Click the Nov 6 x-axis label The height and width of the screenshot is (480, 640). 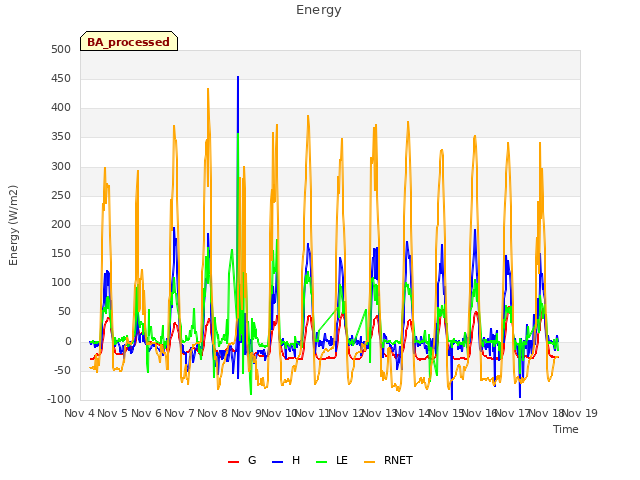tap(146, 413)
